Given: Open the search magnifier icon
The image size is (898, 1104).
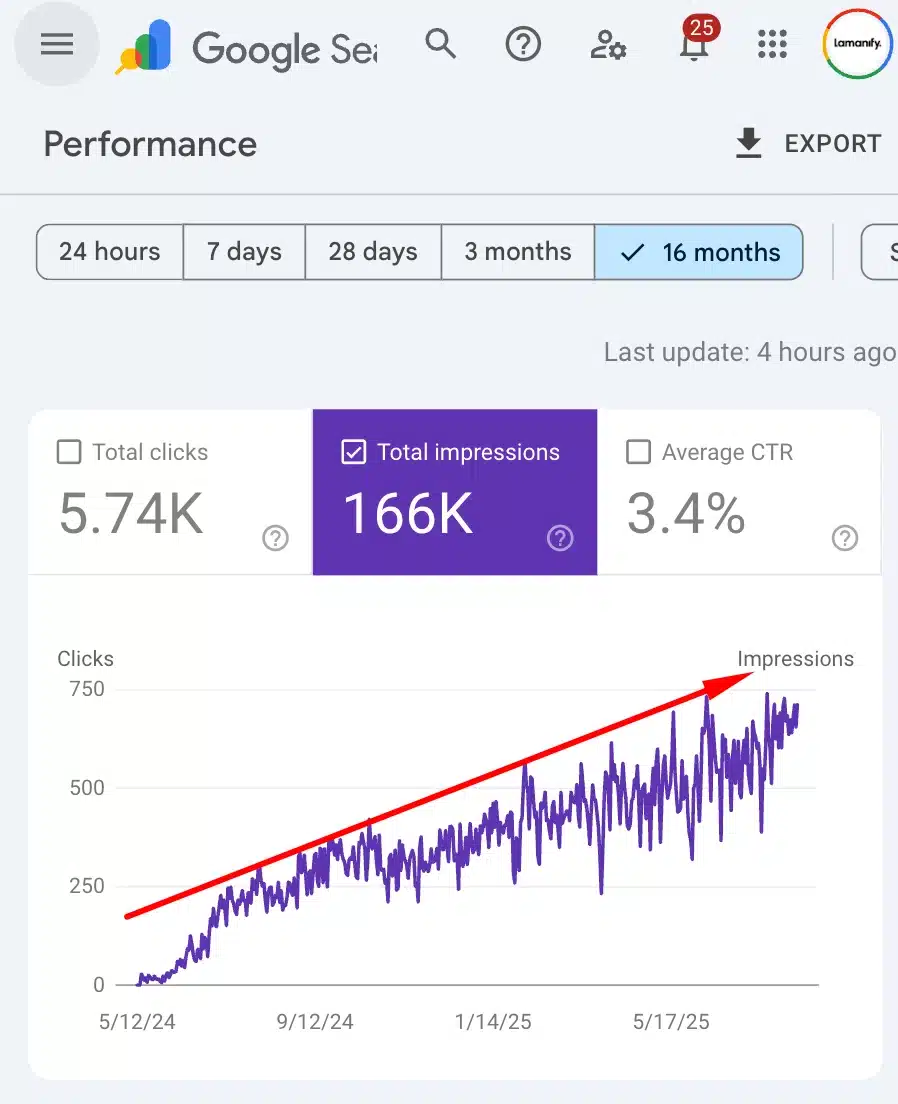Looking at the screenshot, I should pos(440,44).
